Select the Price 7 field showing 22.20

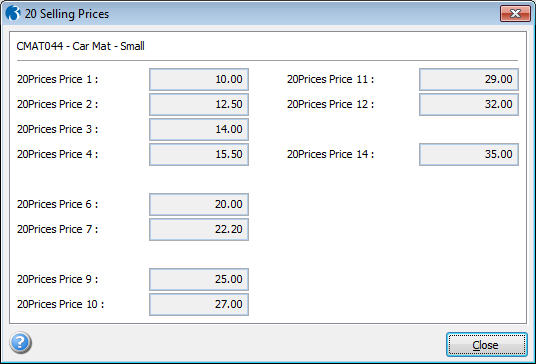click(x=199, y=229)
